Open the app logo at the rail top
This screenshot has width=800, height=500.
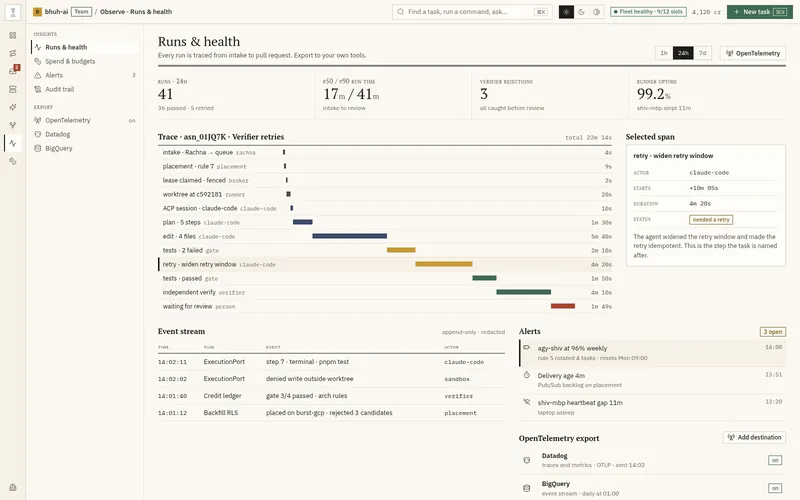pos(13,12)
